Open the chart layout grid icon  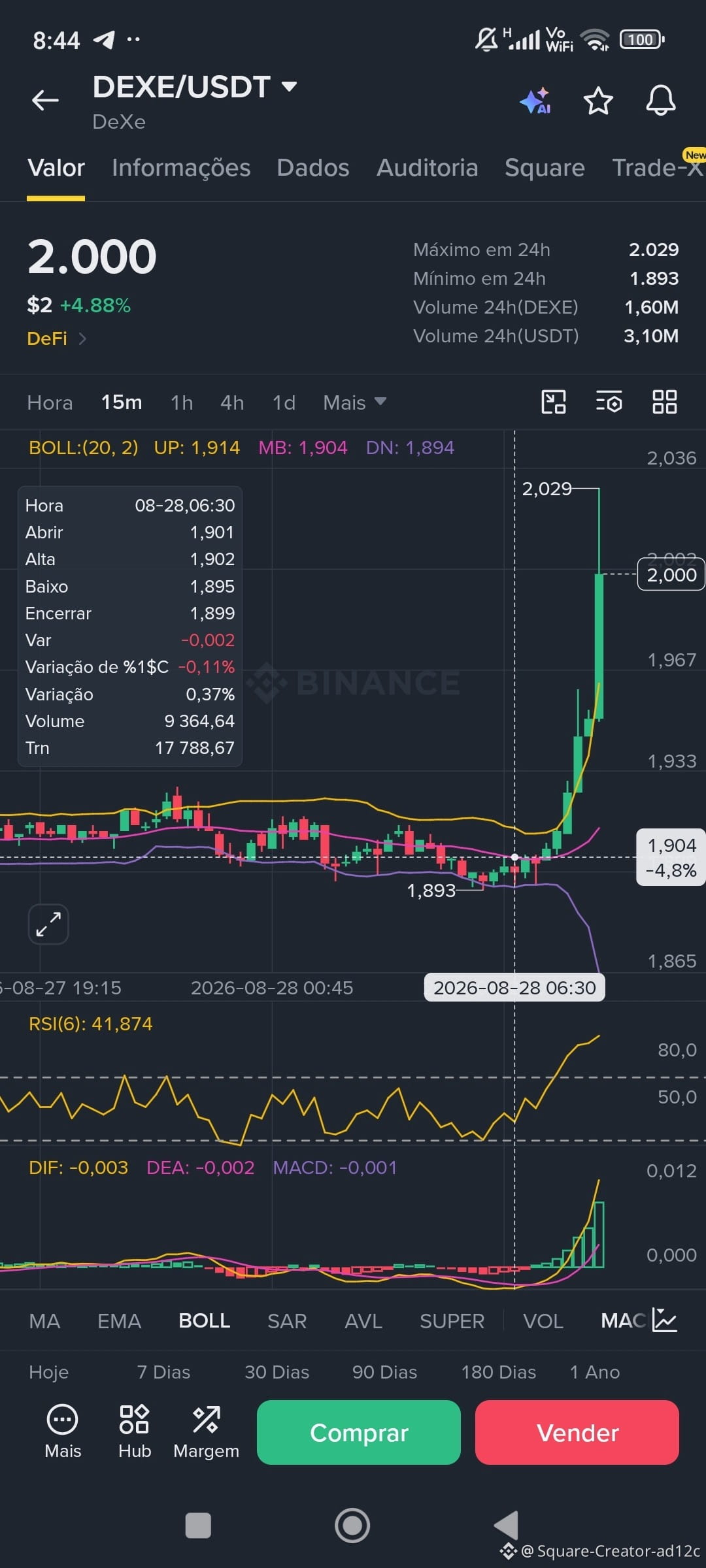pos(665,402)
